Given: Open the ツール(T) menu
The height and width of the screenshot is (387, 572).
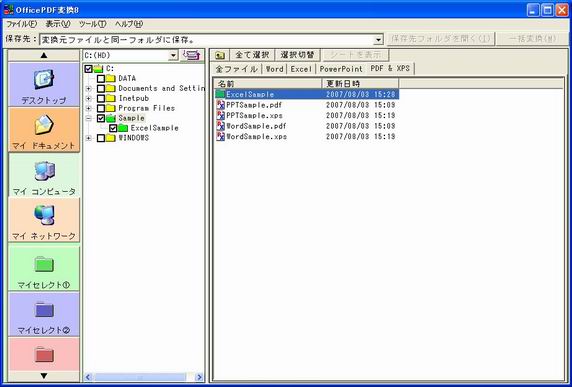Looking at the screenshot, I should pos(93,24).
